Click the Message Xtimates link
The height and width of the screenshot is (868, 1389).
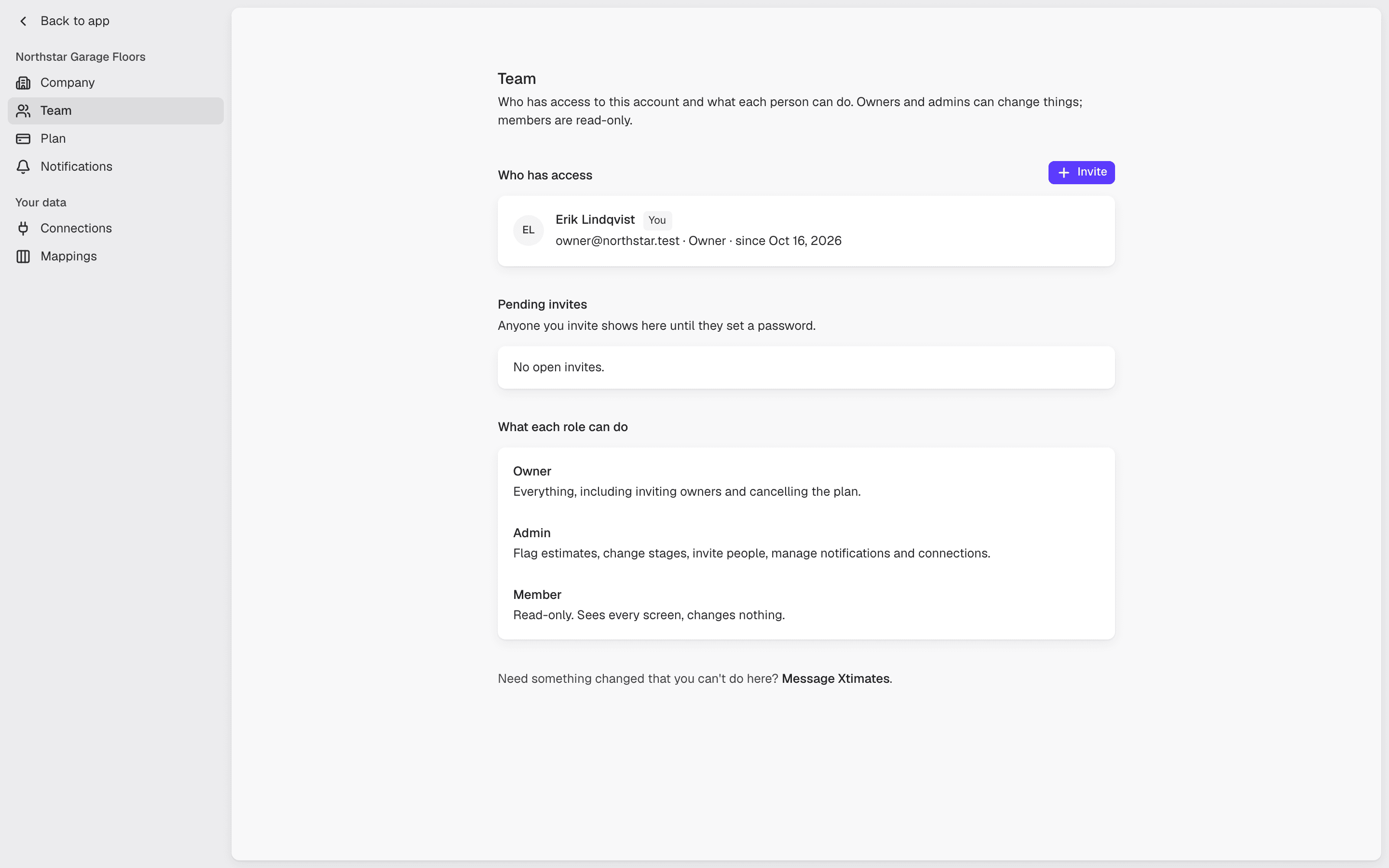click(835, 678)
